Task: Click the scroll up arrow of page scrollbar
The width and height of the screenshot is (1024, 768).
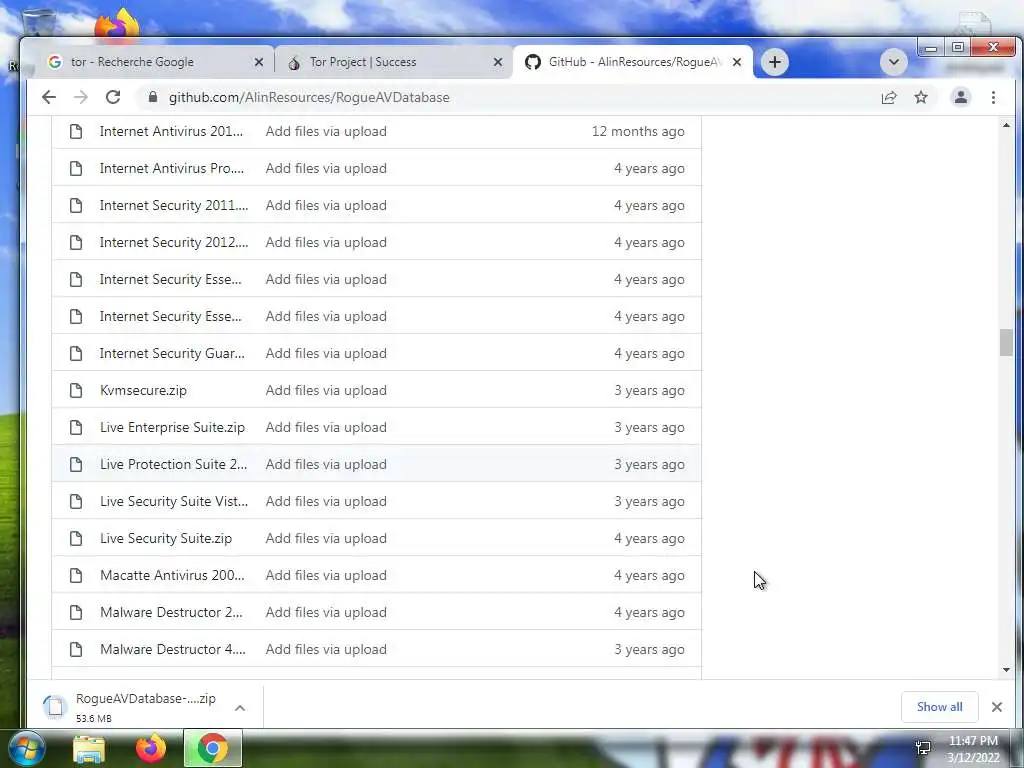Action: click(1006, 125)
